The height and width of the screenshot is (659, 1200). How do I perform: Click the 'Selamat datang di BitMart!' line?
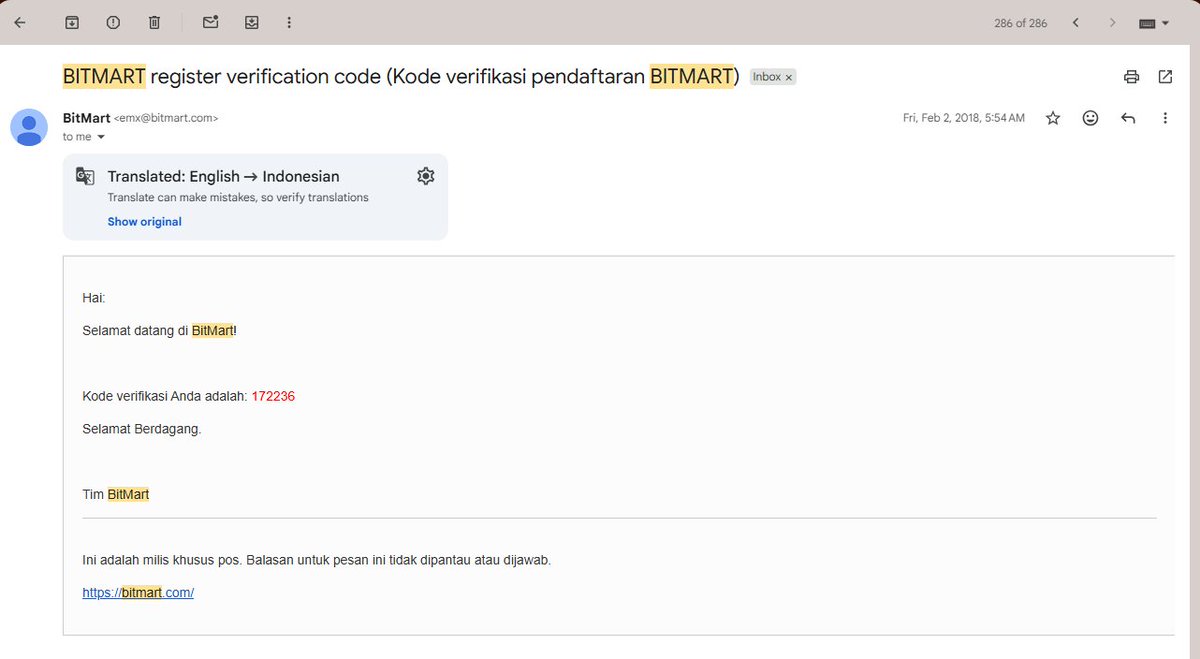tap(160, 330)
